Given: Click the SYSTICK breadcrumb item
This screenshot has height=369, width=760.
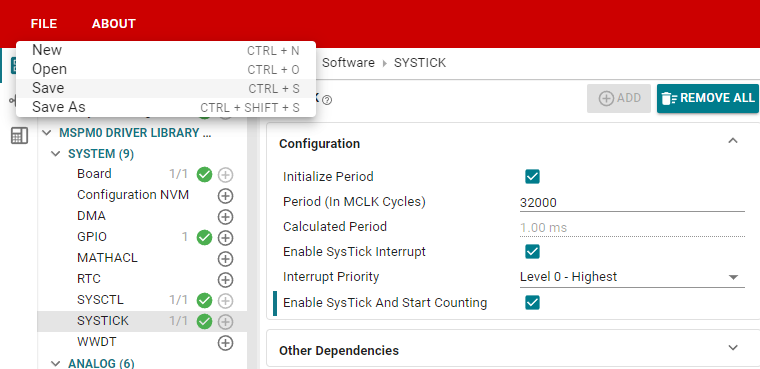Looking at the screenshot, I should (x=420, y=63).
